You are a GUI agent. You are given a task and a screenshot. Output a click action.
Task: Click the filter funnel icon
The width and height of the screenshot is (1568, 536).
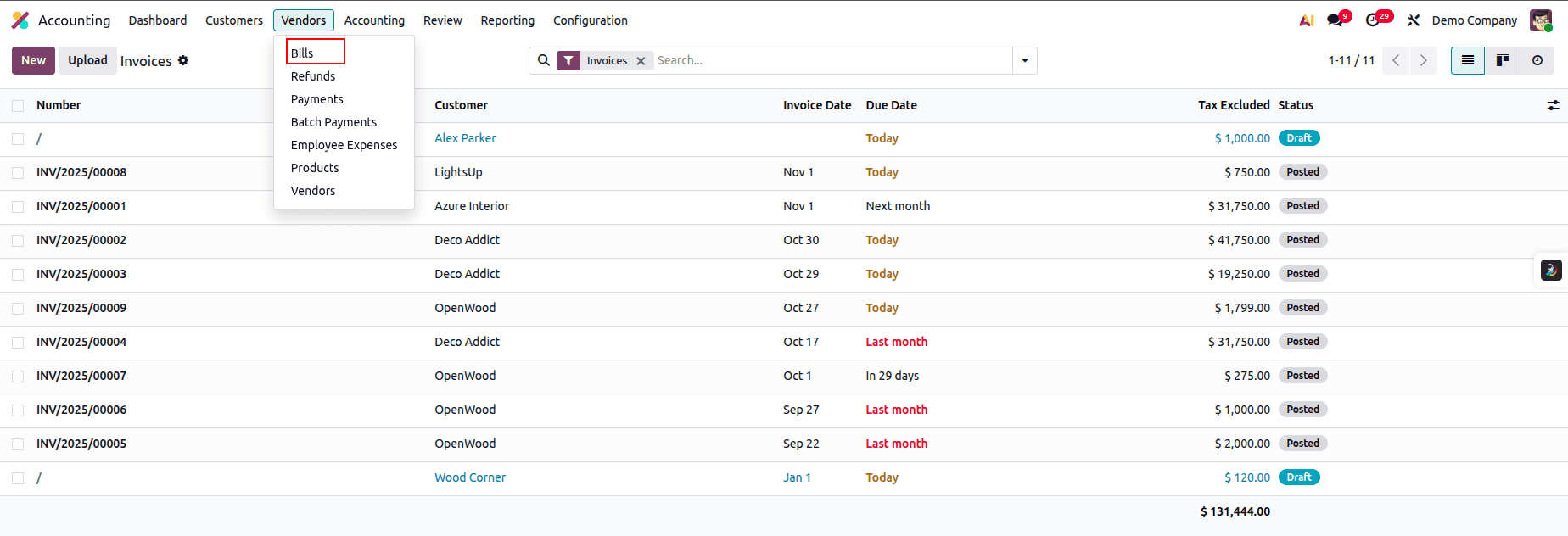click(568, 60)
